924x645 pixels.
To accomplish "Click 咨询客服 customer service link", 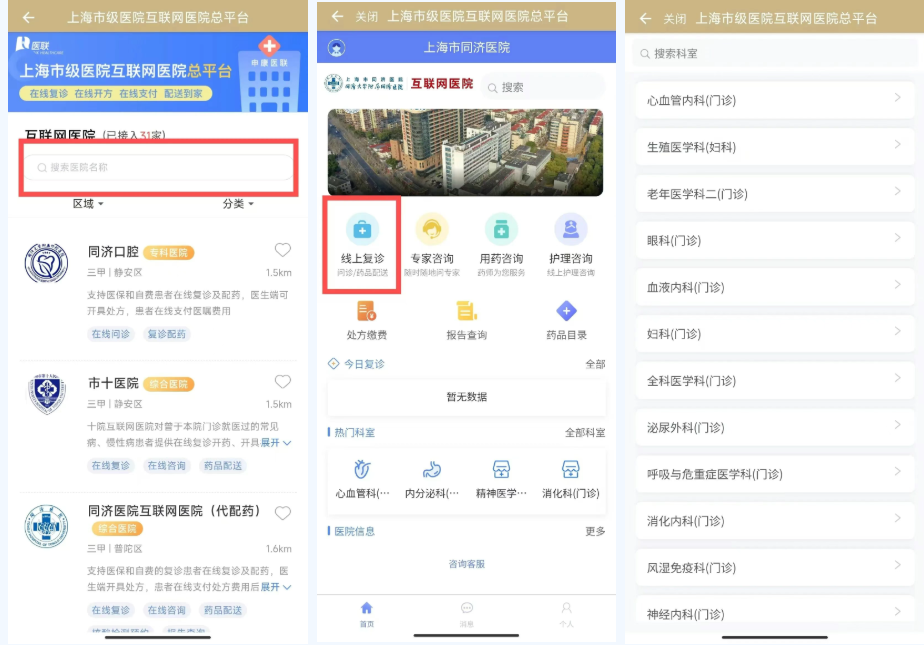I will [466, 564].
